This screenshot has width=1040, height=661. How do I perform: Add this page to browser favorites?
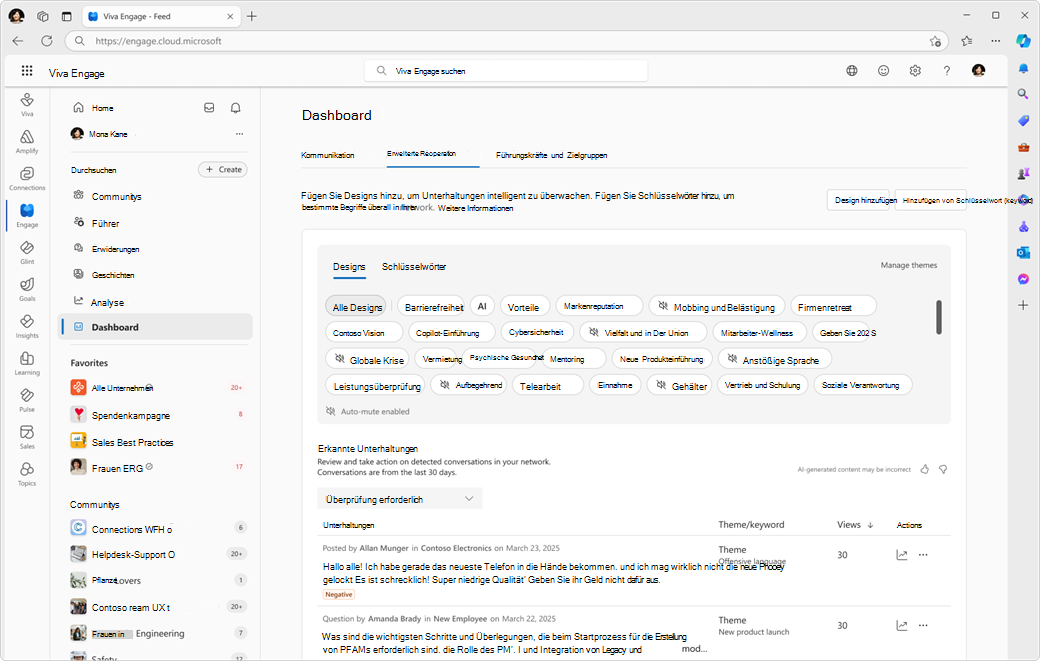pyautogui.click(x=935, y=41)
